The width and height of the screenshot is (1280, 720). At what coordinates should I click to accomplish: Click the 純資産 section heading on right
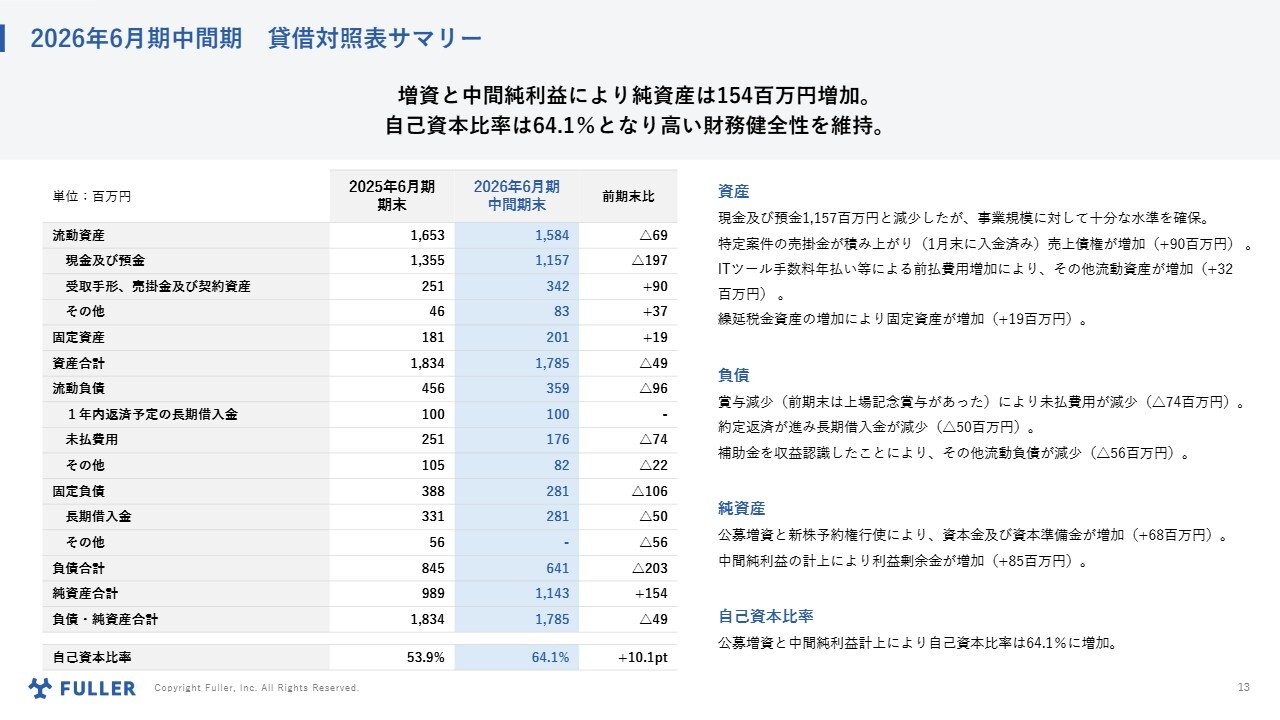click(x=741, y=508)
